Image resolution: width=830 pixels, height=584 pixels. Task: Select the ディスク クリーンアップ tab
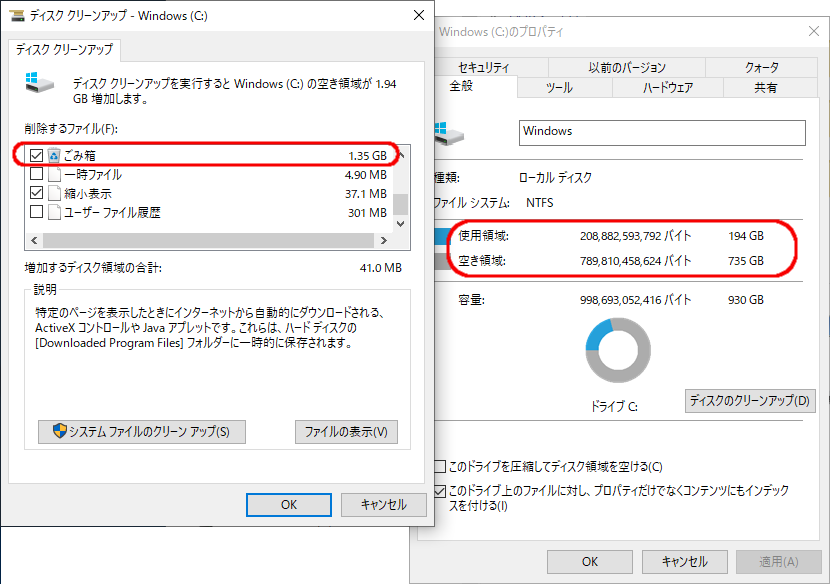(64, 50)
